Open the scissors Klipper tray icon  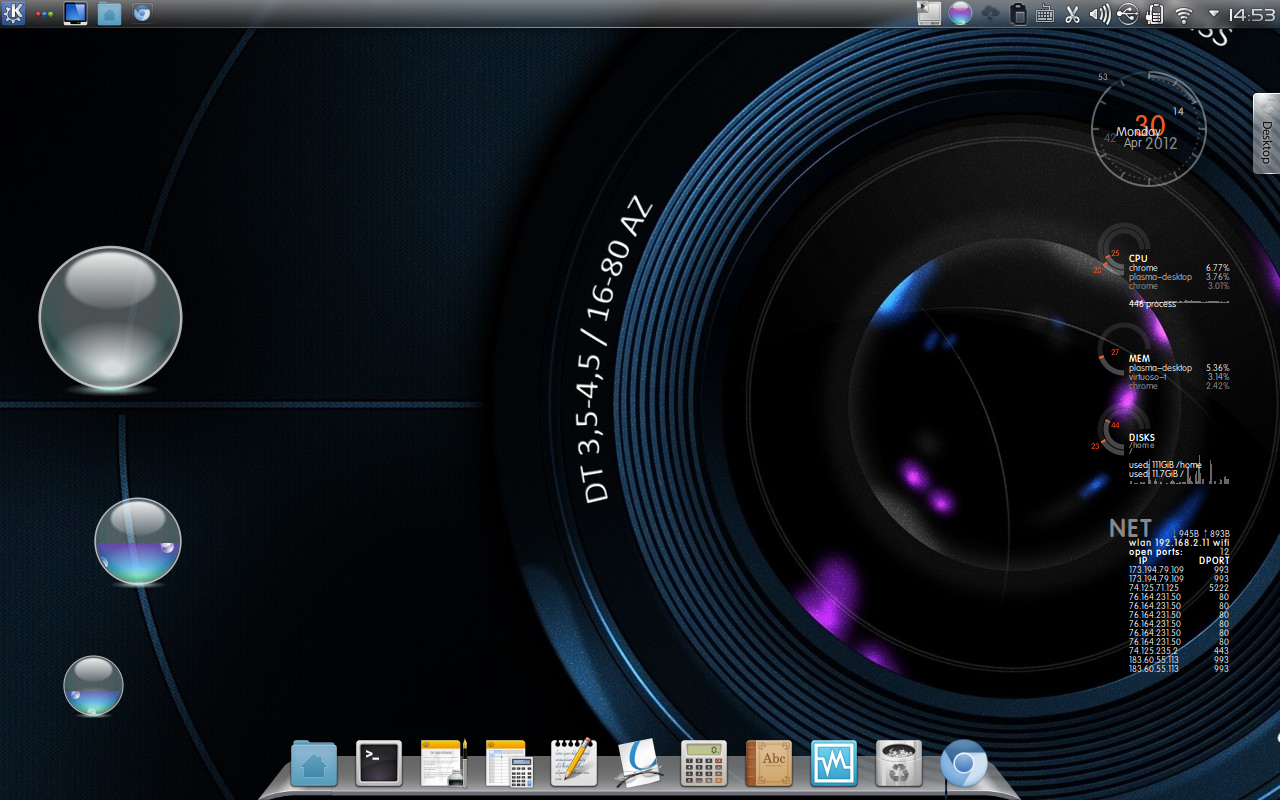click(x=1072, y=14)
